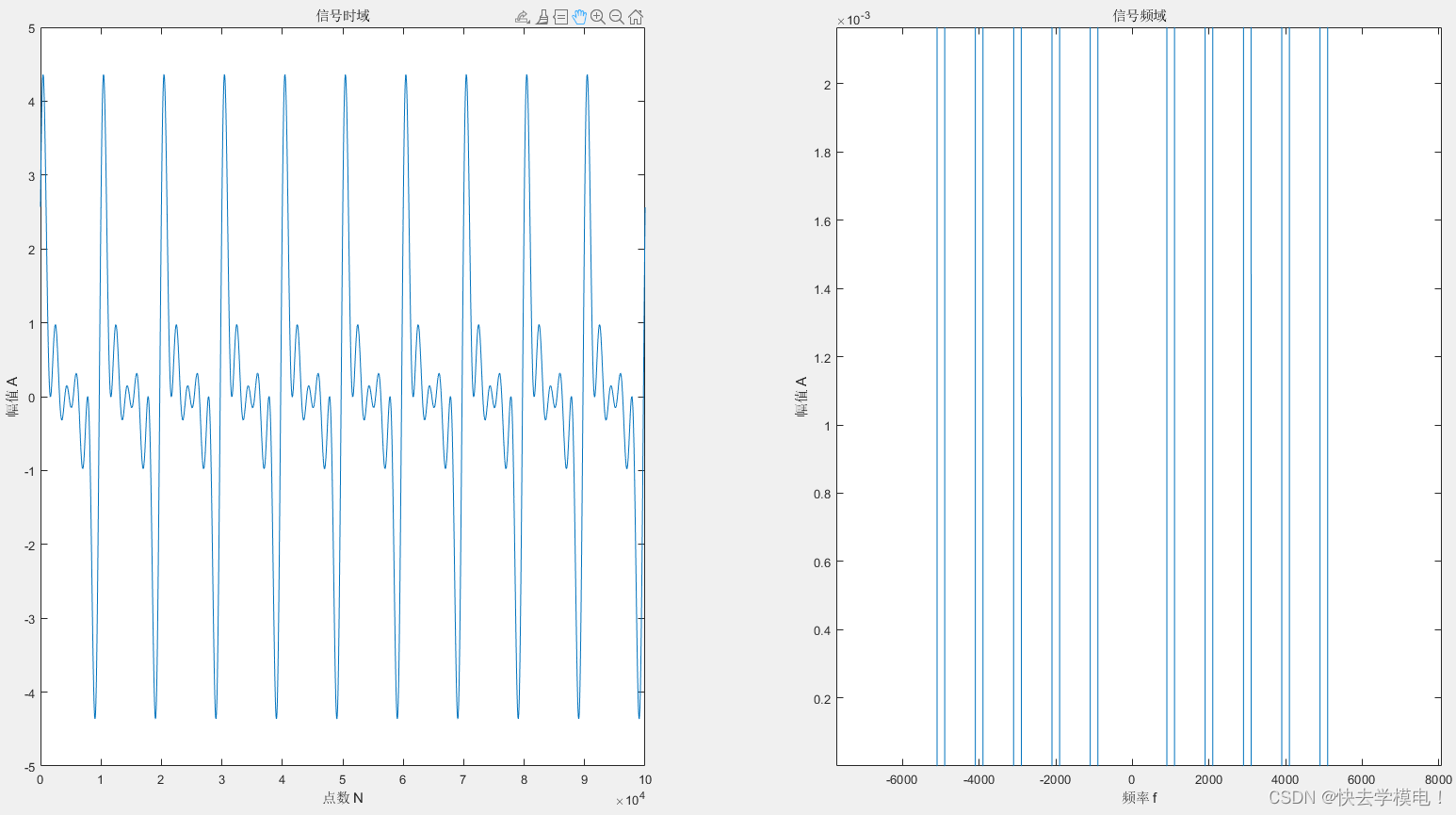Click the -4 tick on the left y-axis
Screen dimensions: 1456x815
pos(30,693)
